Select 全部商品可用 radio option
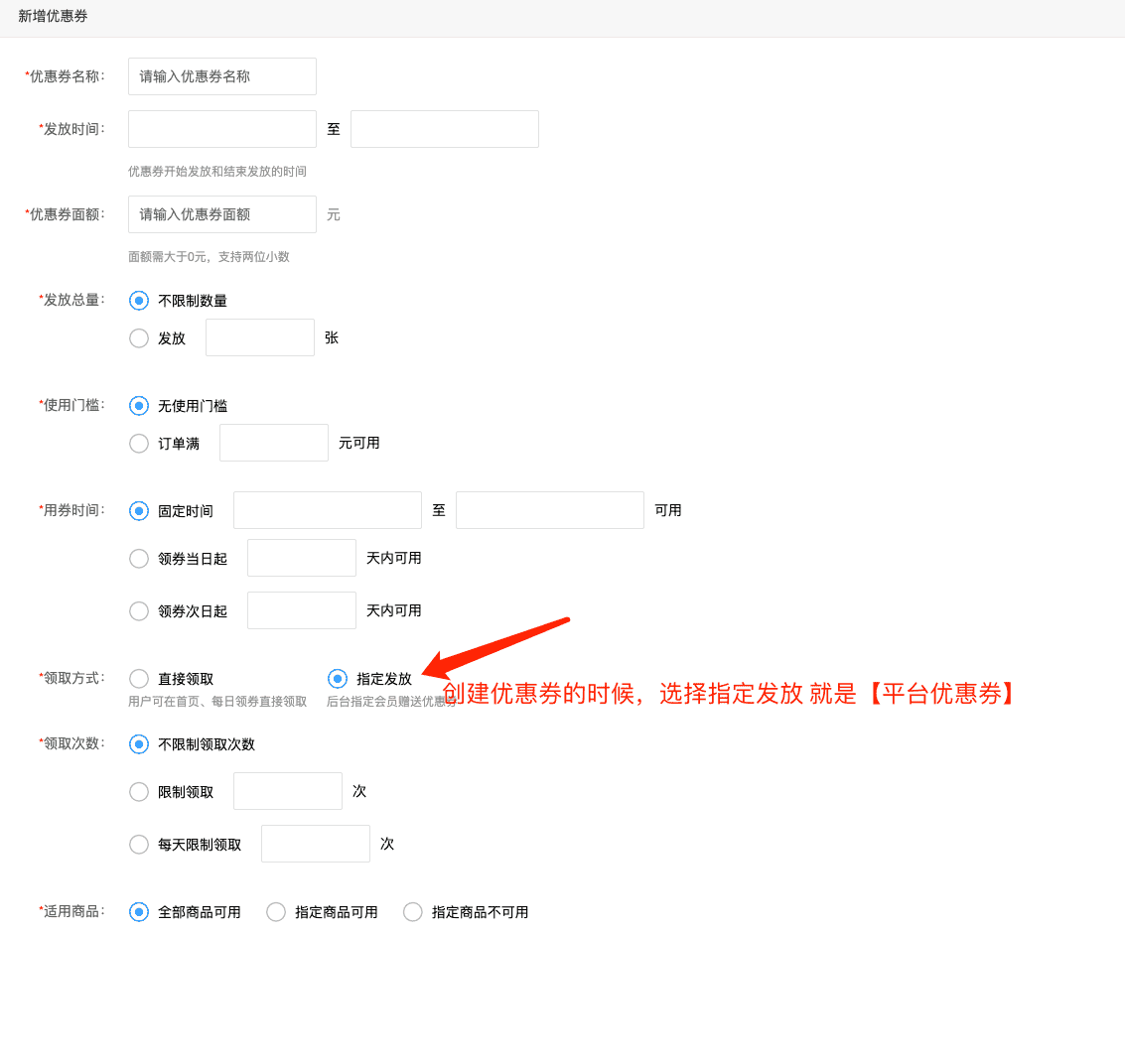 coord(139,912)
